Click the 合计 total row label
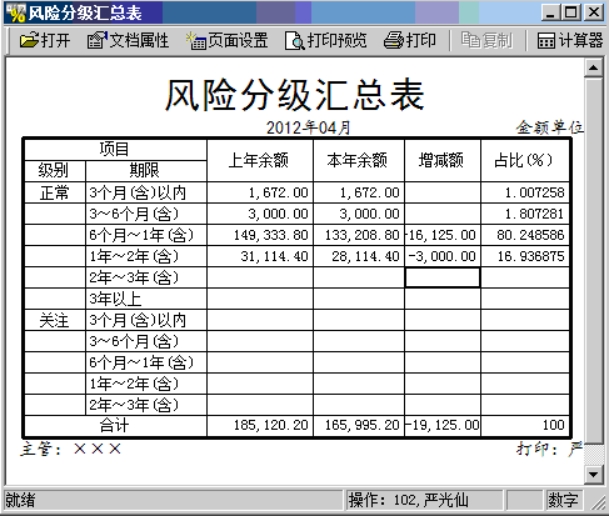 pyautogui.click(x=115, y=425)
